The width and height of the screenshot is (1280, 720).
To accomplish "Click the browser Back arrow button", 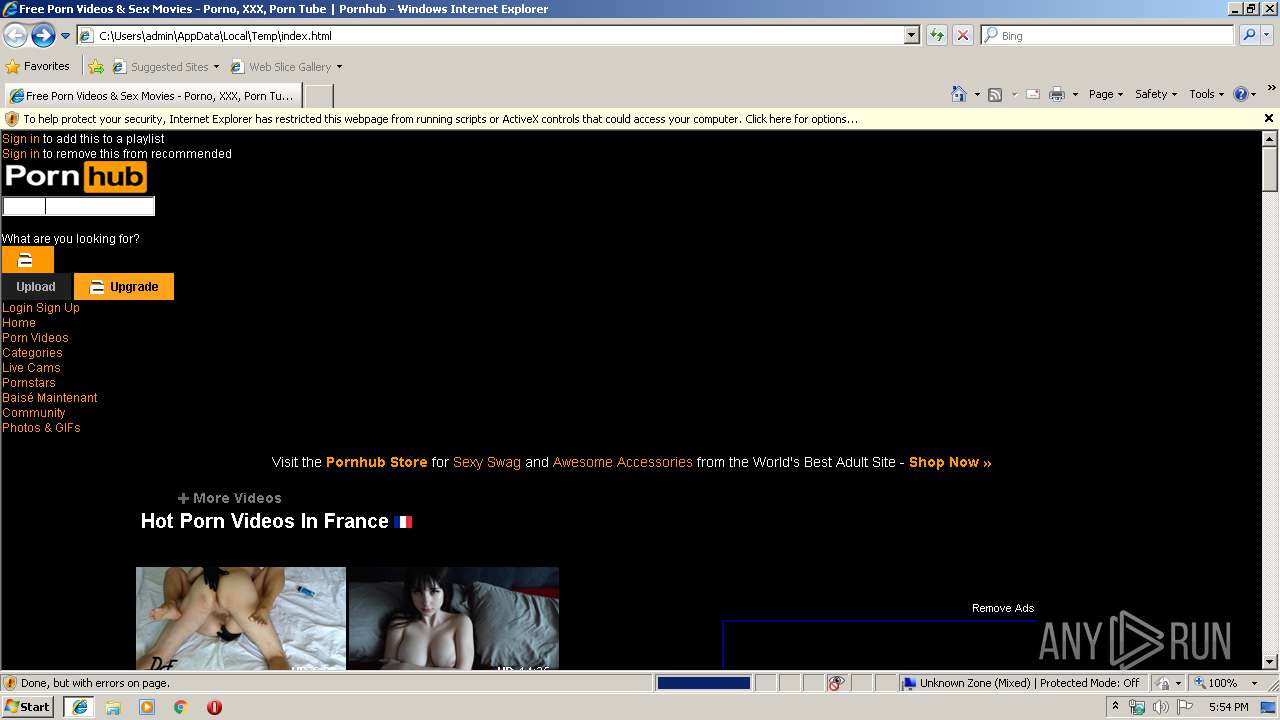I will pos(15,35).
